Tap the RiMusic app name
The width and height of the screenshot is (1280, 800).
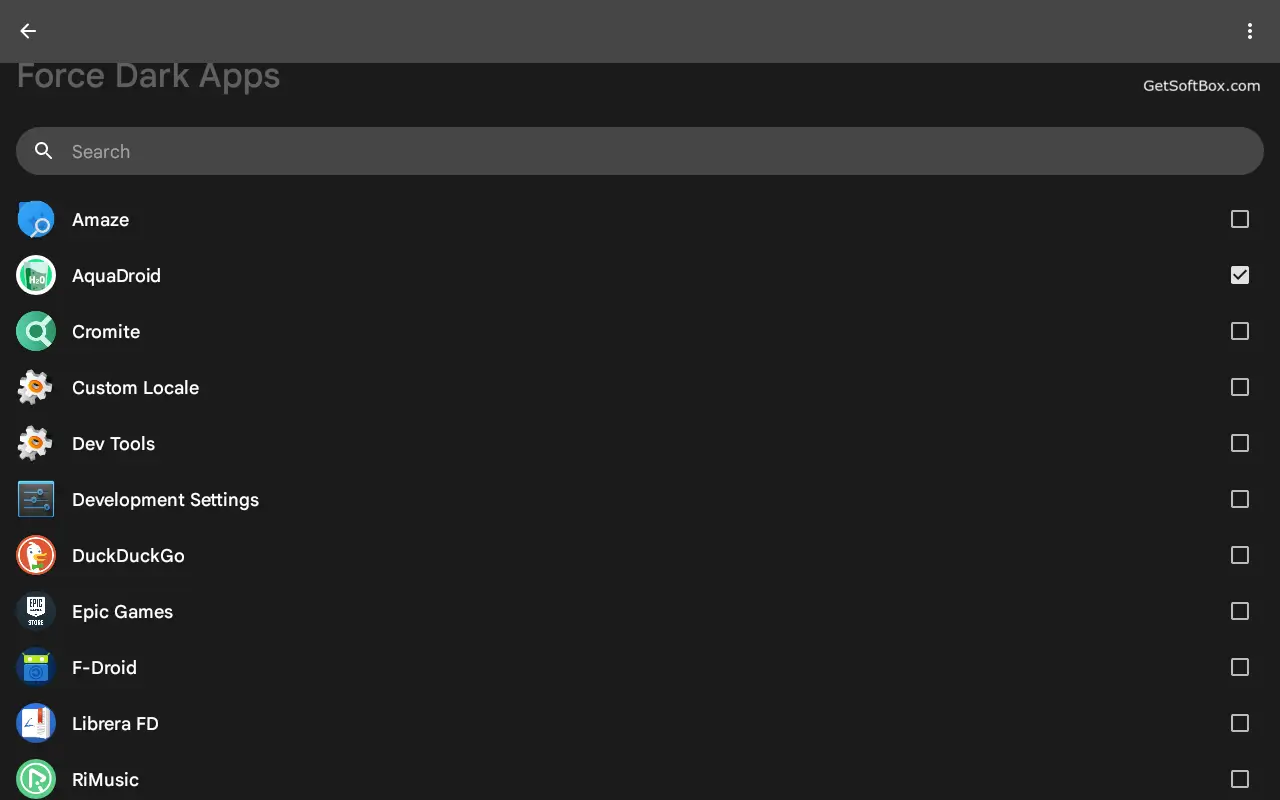click(x=105, y=780)
